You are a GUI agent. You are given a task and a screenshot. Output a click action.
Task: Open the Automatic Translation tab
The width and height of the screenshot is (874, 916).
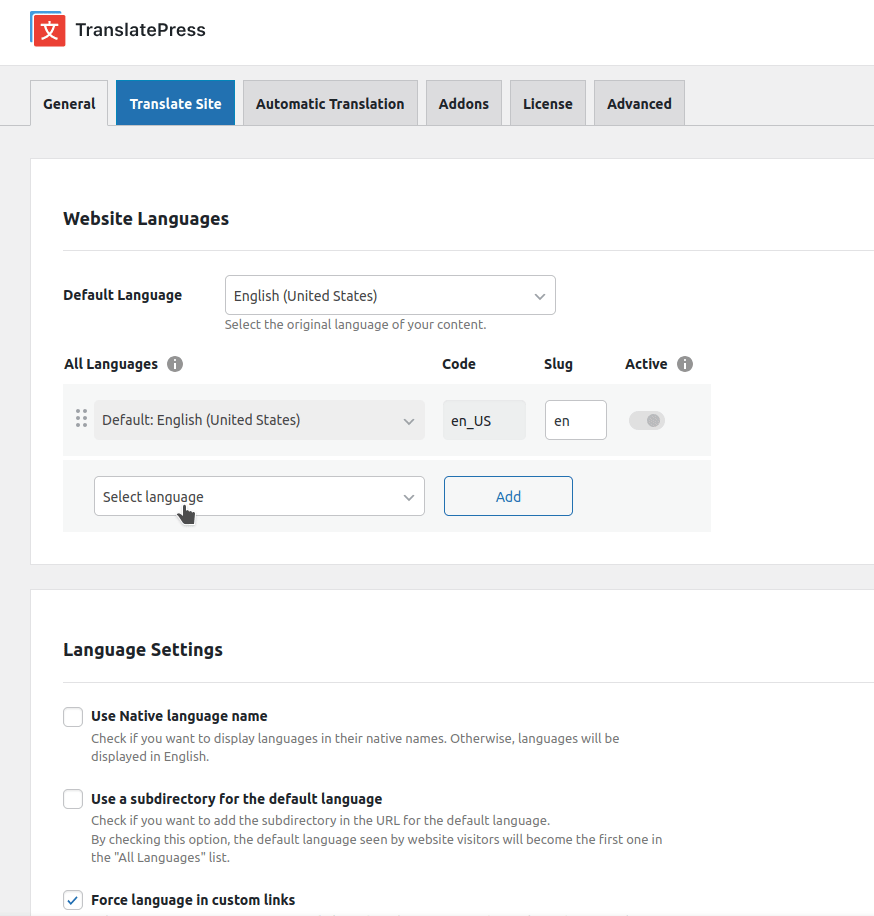click(x=330, y=103)
